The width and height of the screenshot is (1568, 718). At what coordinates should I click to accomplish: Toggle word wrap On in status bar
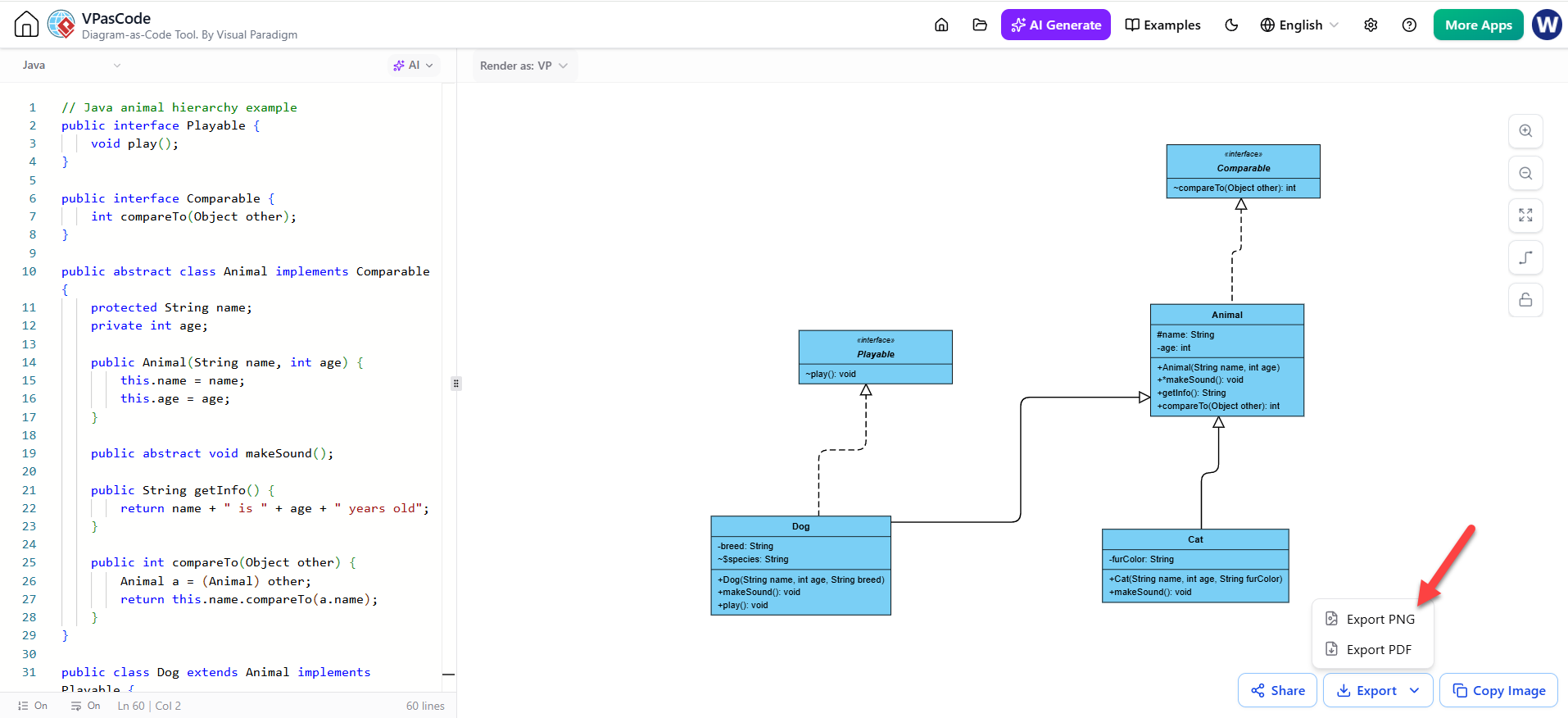click(85, 706)
